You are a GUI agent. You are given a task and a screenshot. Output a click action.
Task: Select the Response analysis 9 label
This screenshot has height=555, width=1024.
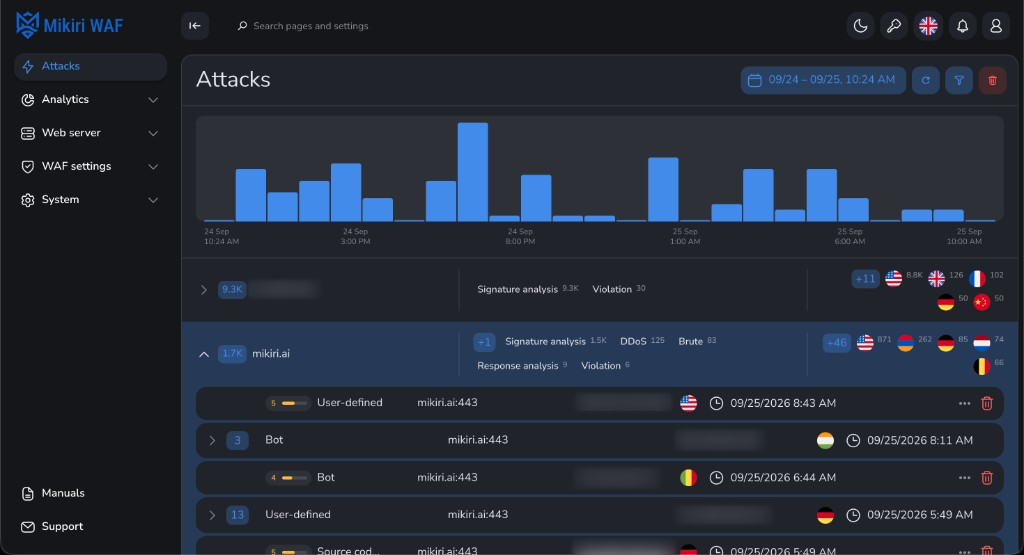[x=522, y=366]
